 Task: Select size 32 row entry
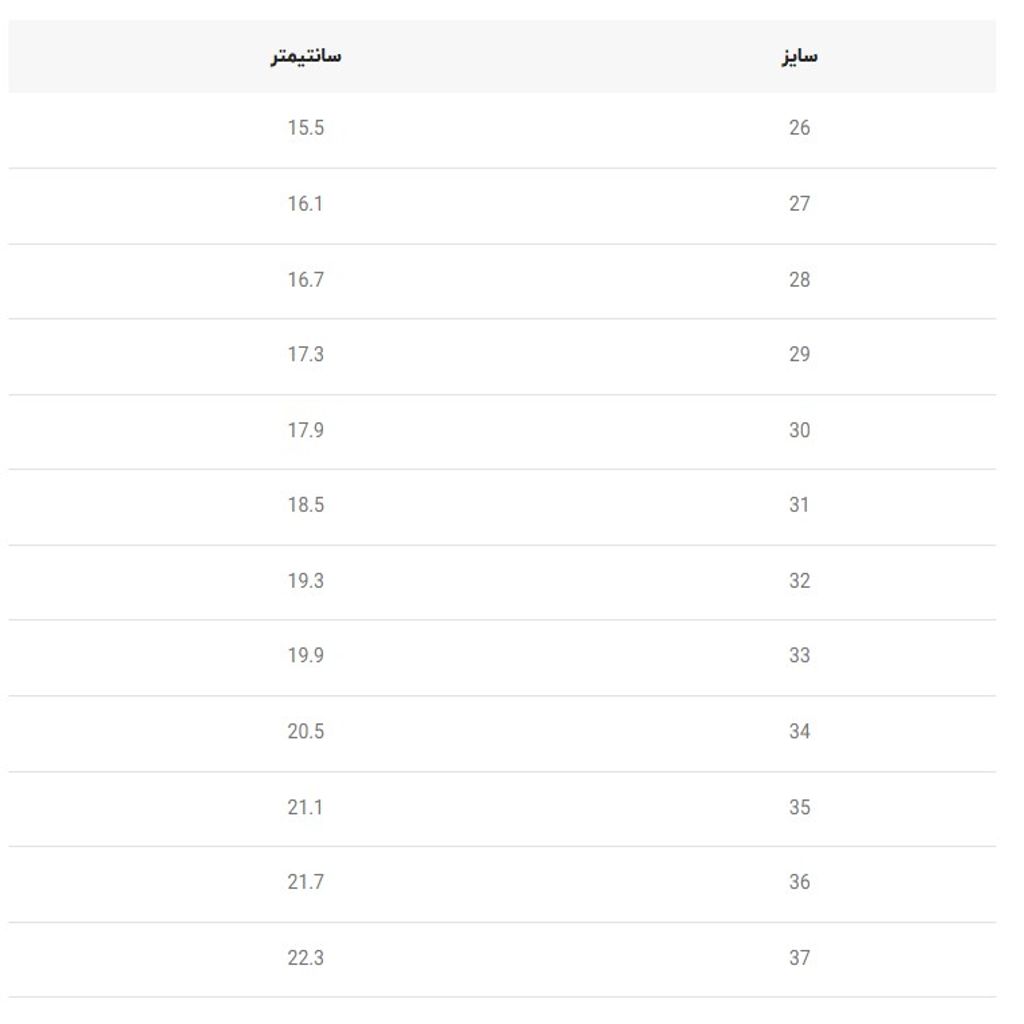(799, 581)
